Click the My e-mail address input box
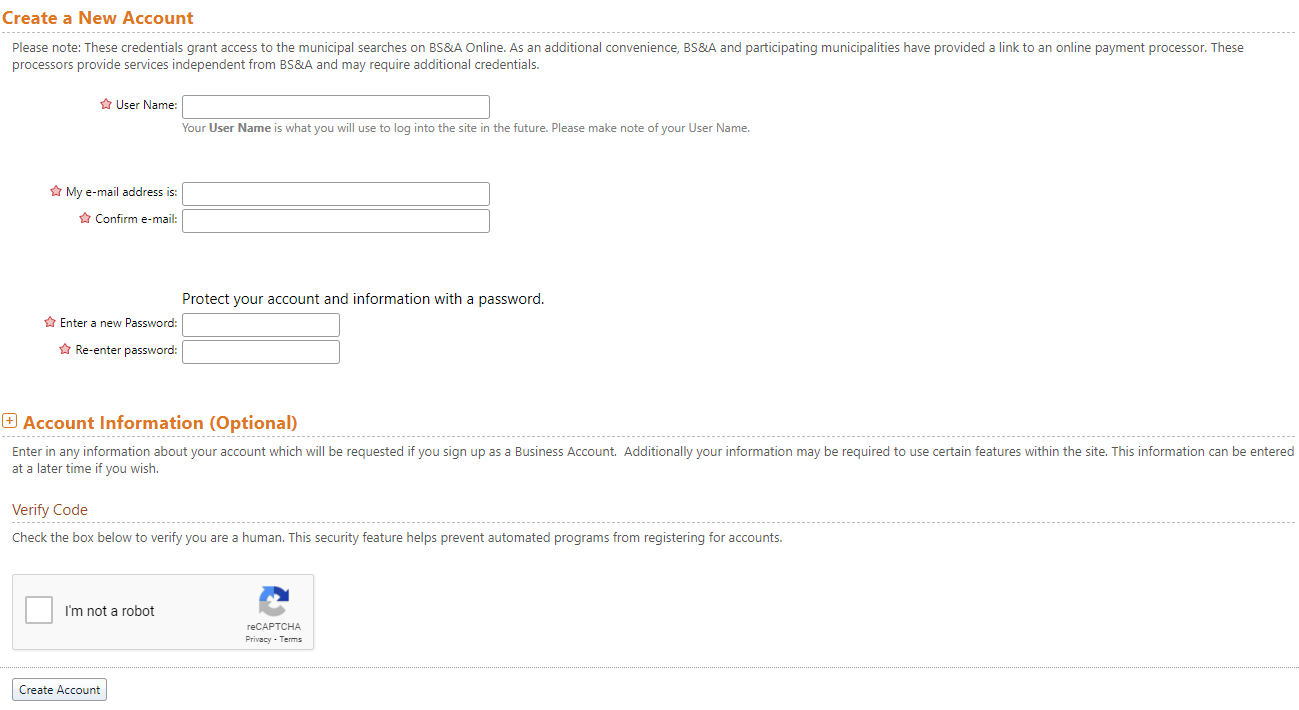This screenshot has width=1299, height=710. coord(335,193)
